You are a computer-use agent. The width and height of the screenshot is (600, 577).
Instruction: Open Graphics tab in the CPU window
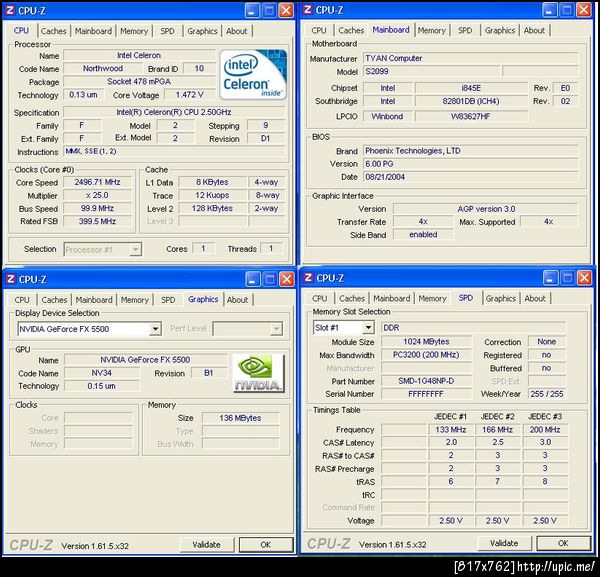[x=202, y=31]
